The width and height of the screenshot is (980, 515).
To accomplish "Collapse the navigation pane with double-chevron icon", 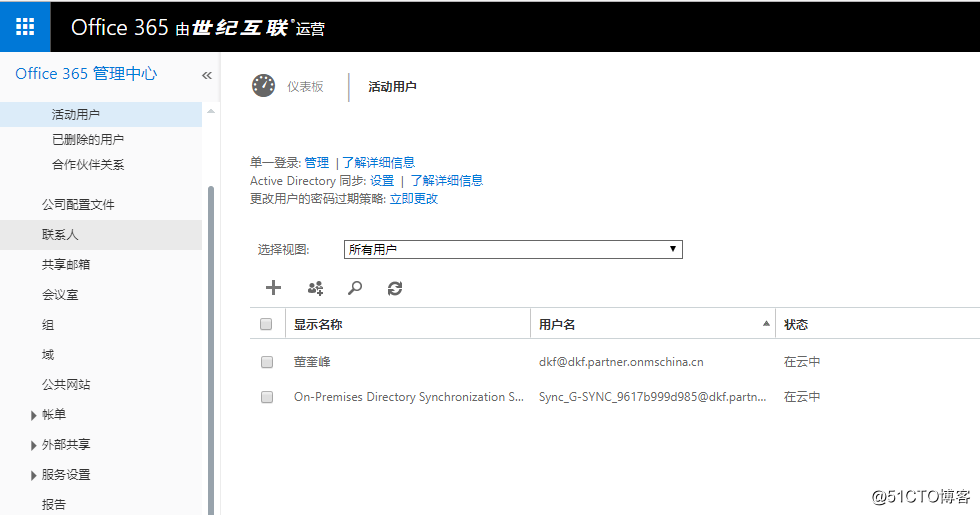I will point(207,76).
